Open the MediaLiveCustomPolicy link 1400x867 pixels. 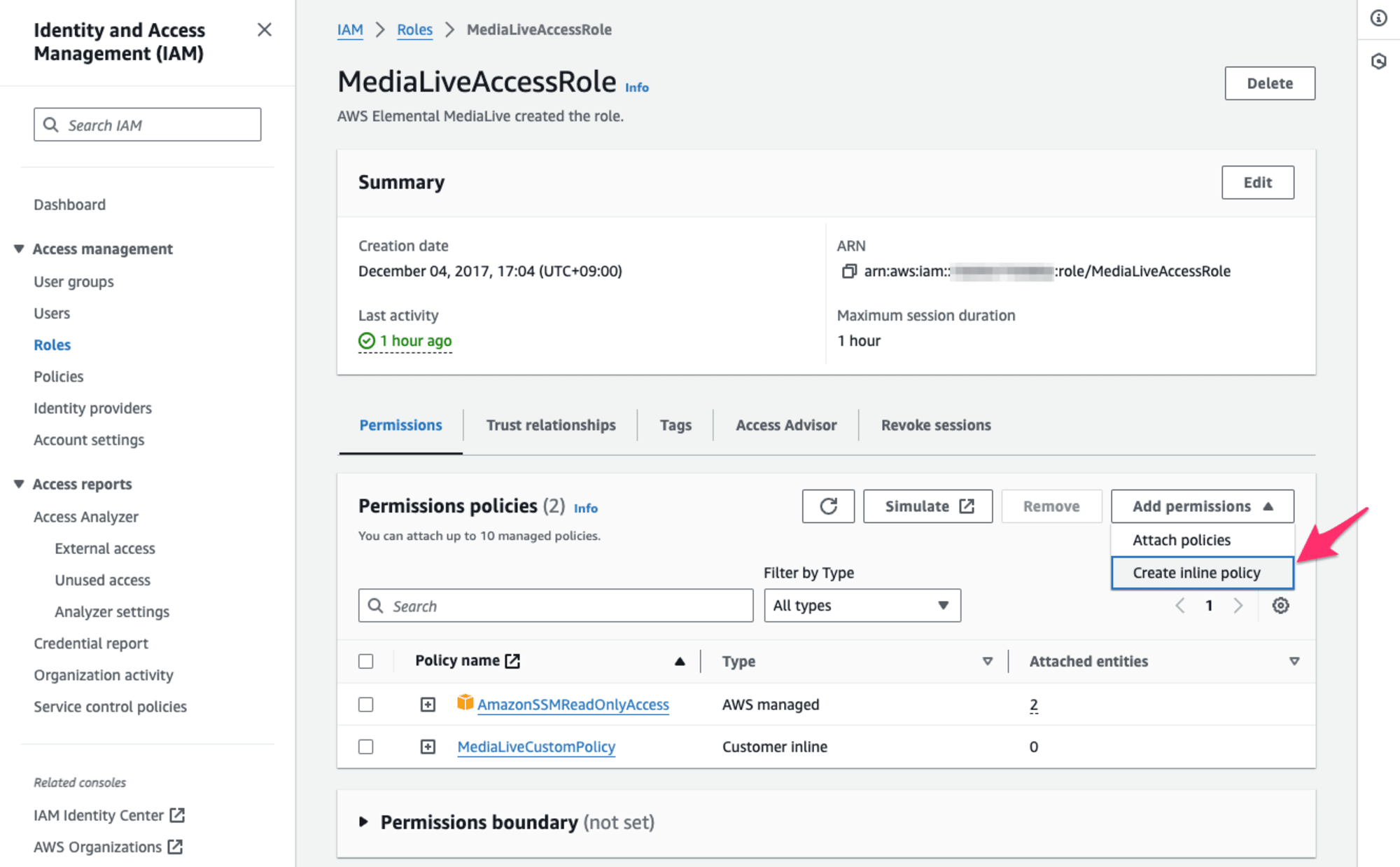tap(536, 747)
